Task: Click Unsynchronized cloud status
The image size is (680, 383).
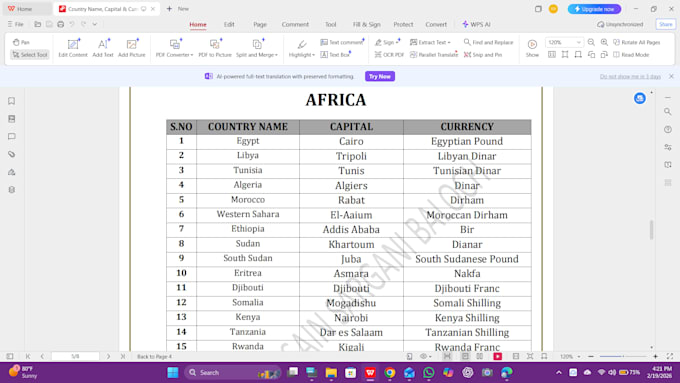Action: (620, 24)
